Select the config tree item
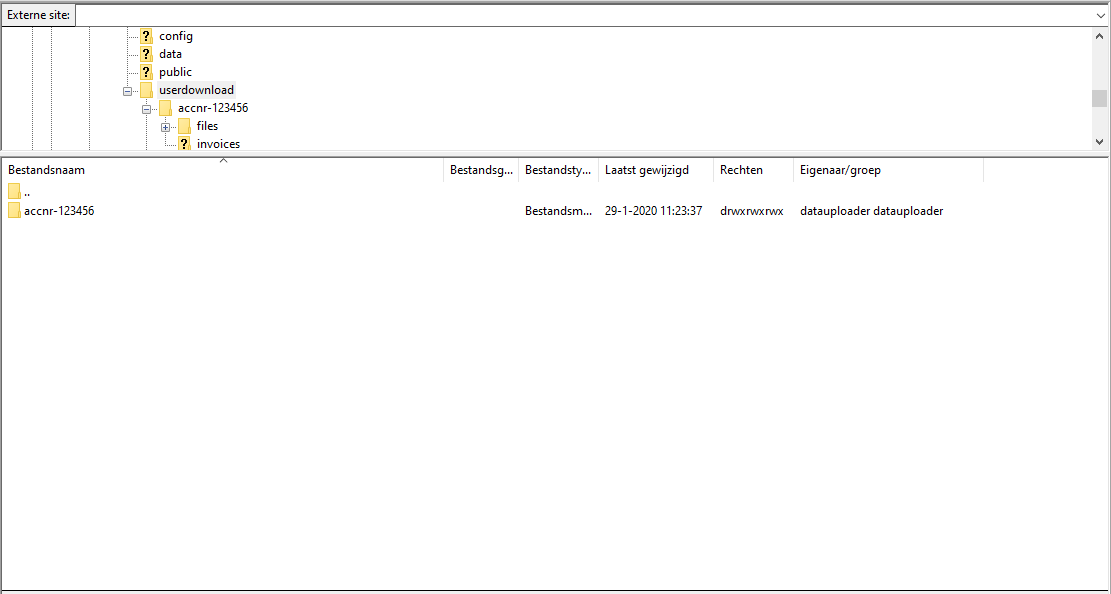 [176, 36]
